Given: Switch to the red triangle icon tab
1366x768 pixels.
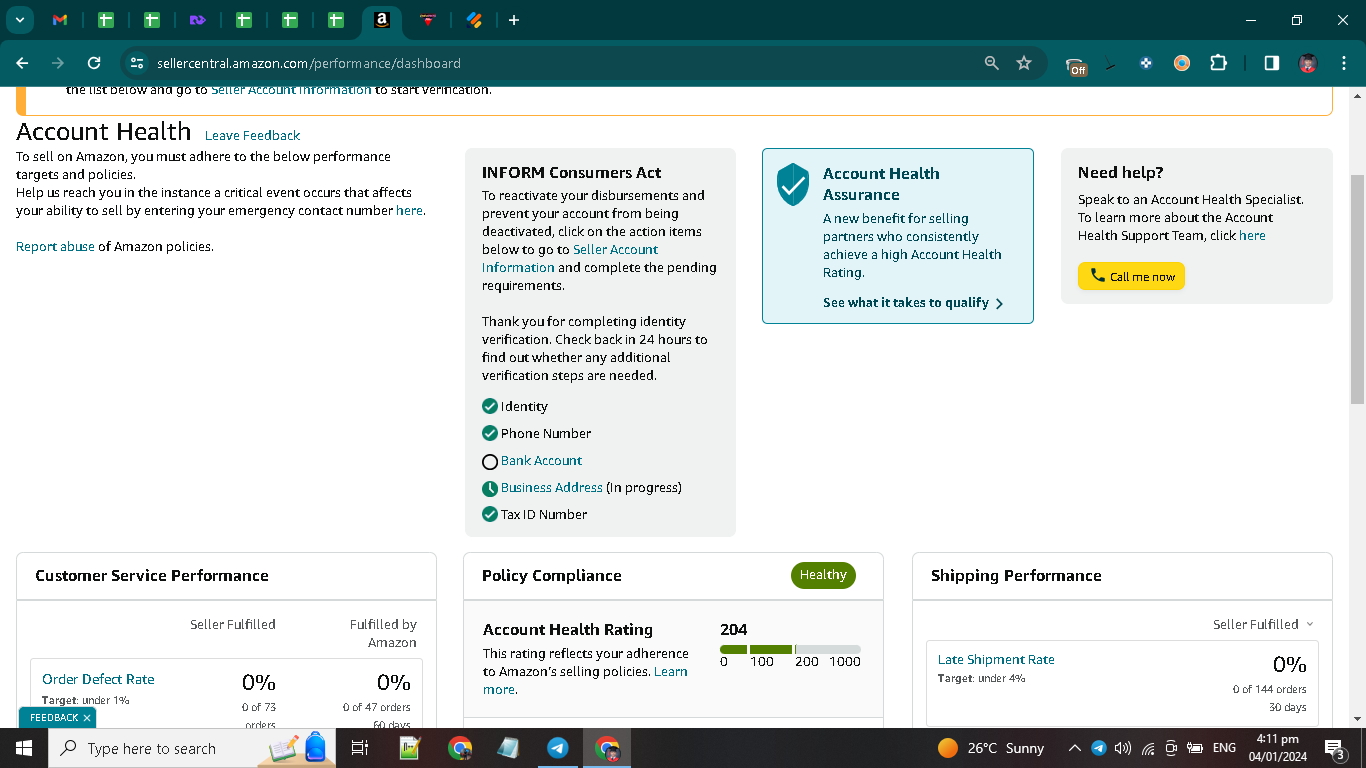Looking at the screenshot, I should pos(428,20).
